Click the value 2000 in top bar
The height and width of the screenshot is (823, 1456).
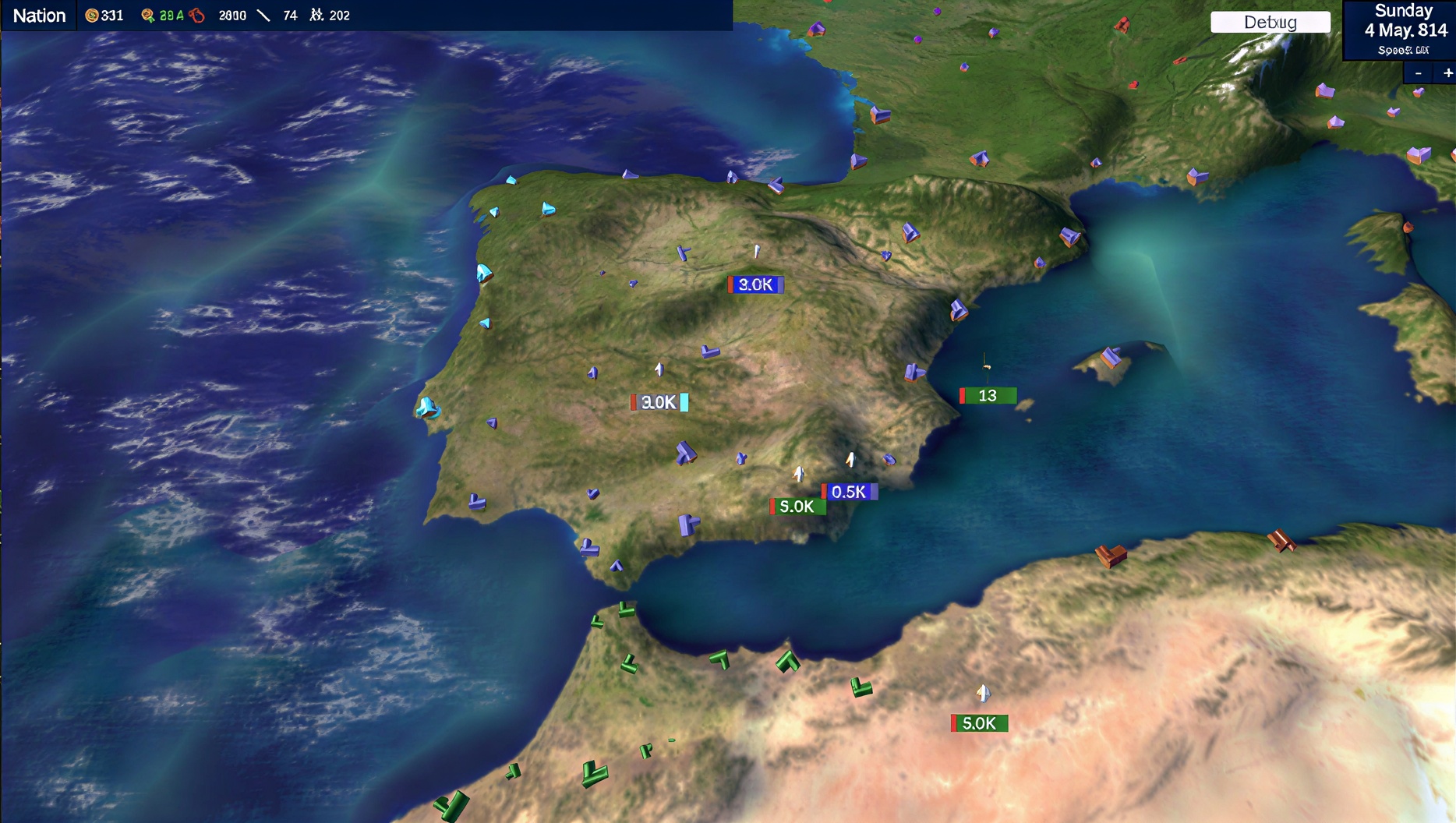[x=232, y=16]
